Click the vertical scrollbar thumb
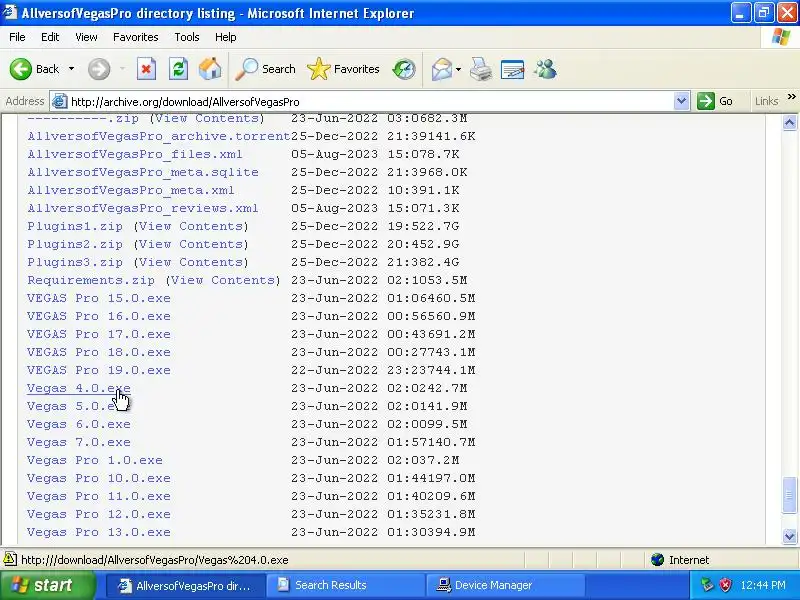Screen dimensions: 800x600 point(789,494)
